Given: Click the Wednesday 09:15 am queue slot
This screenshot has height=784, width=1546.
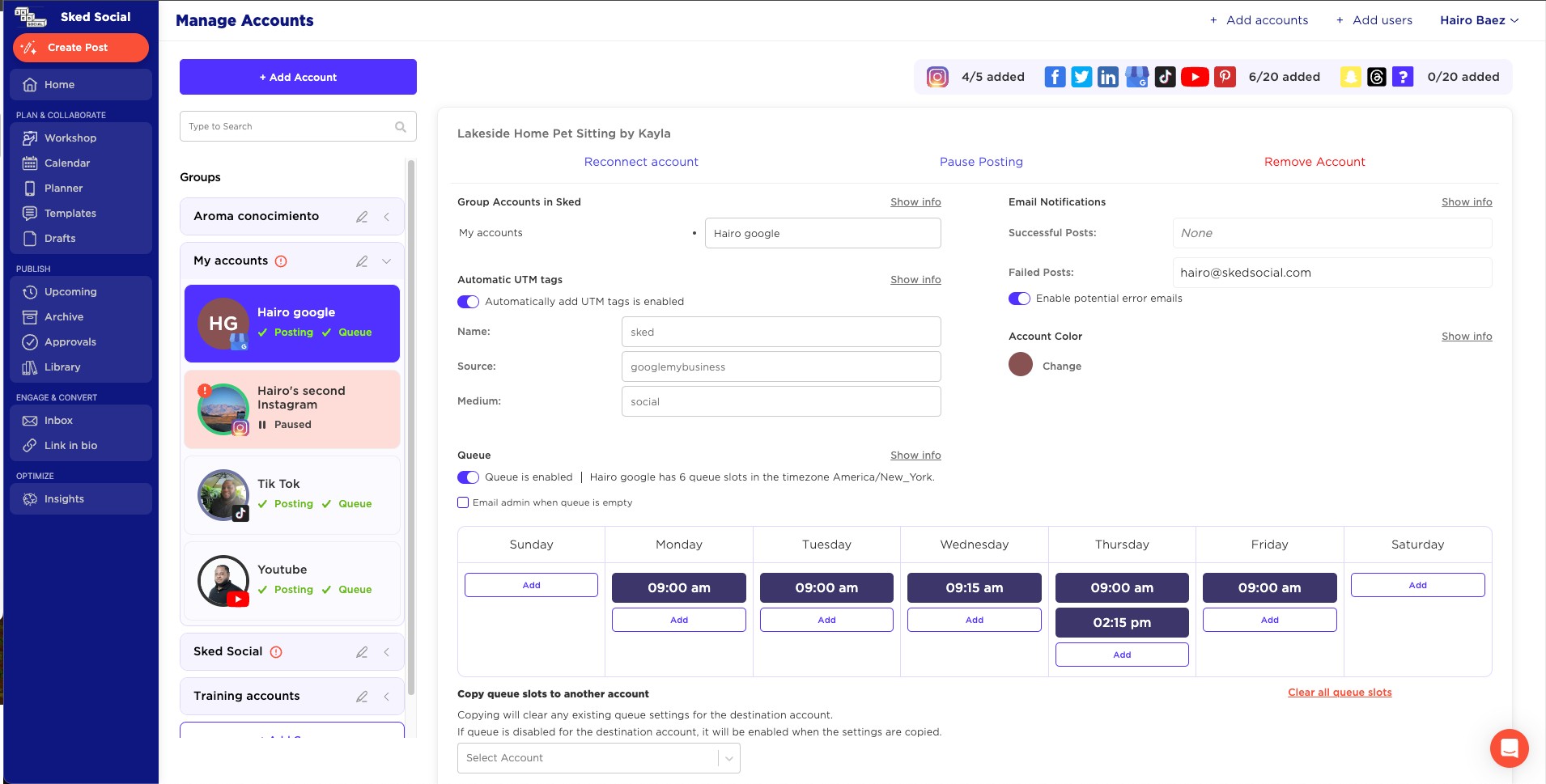Looking at the screenshot, I should (975, 587).
